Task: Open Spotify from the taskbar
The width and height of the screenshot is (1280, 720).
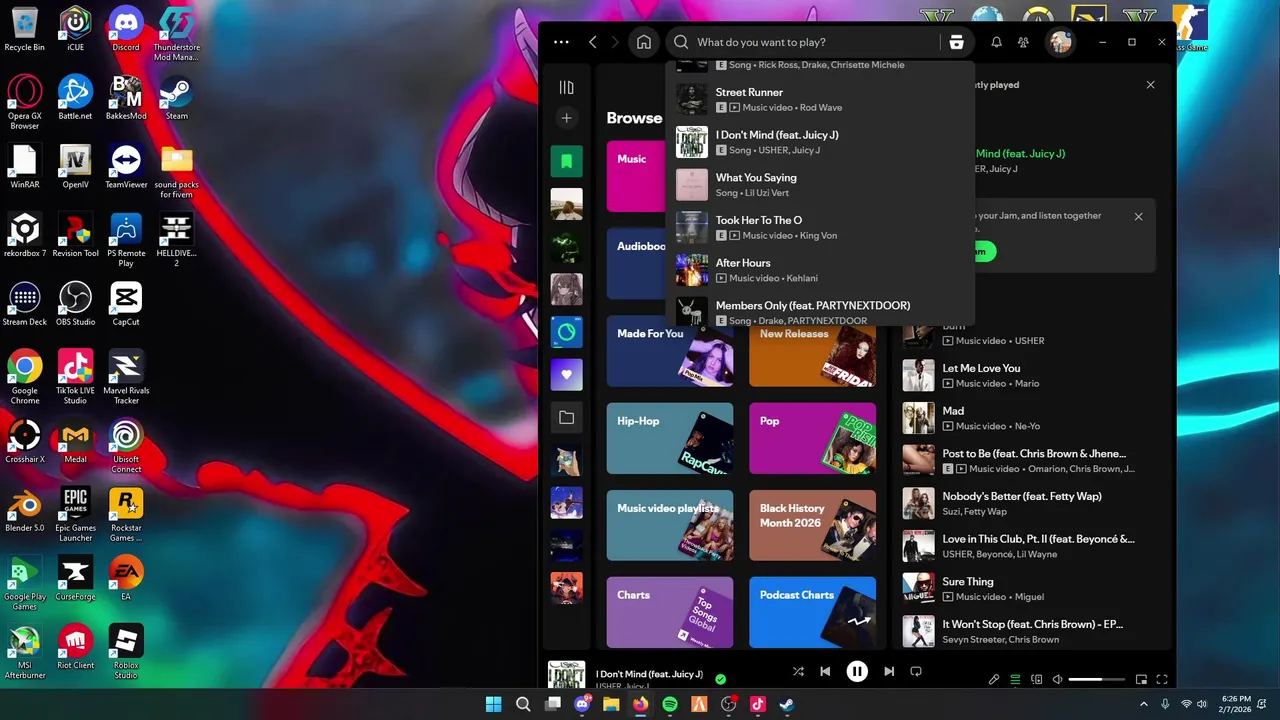Action: click(670, 704)
